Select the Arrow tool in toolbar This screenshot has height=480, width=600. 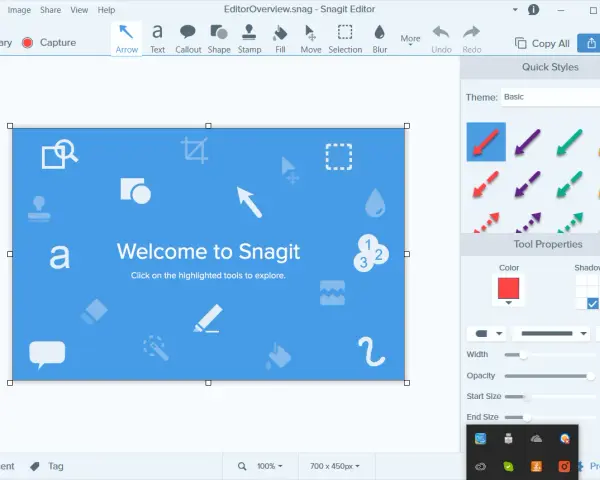pyautogui.click(x=127, y=39)
